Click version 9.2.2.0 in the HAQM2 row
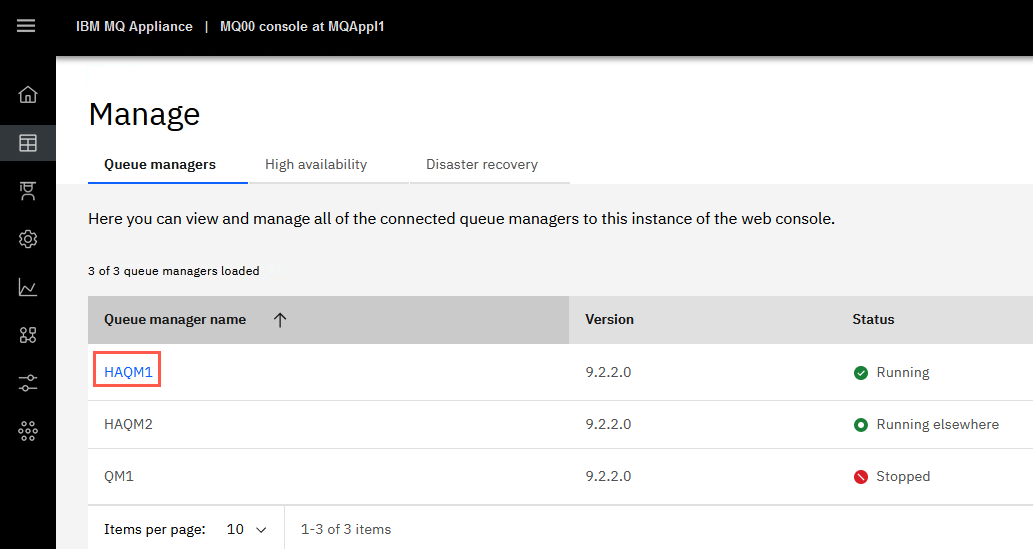Screen dimensions: 1033x549 click(x=608, y=424)
